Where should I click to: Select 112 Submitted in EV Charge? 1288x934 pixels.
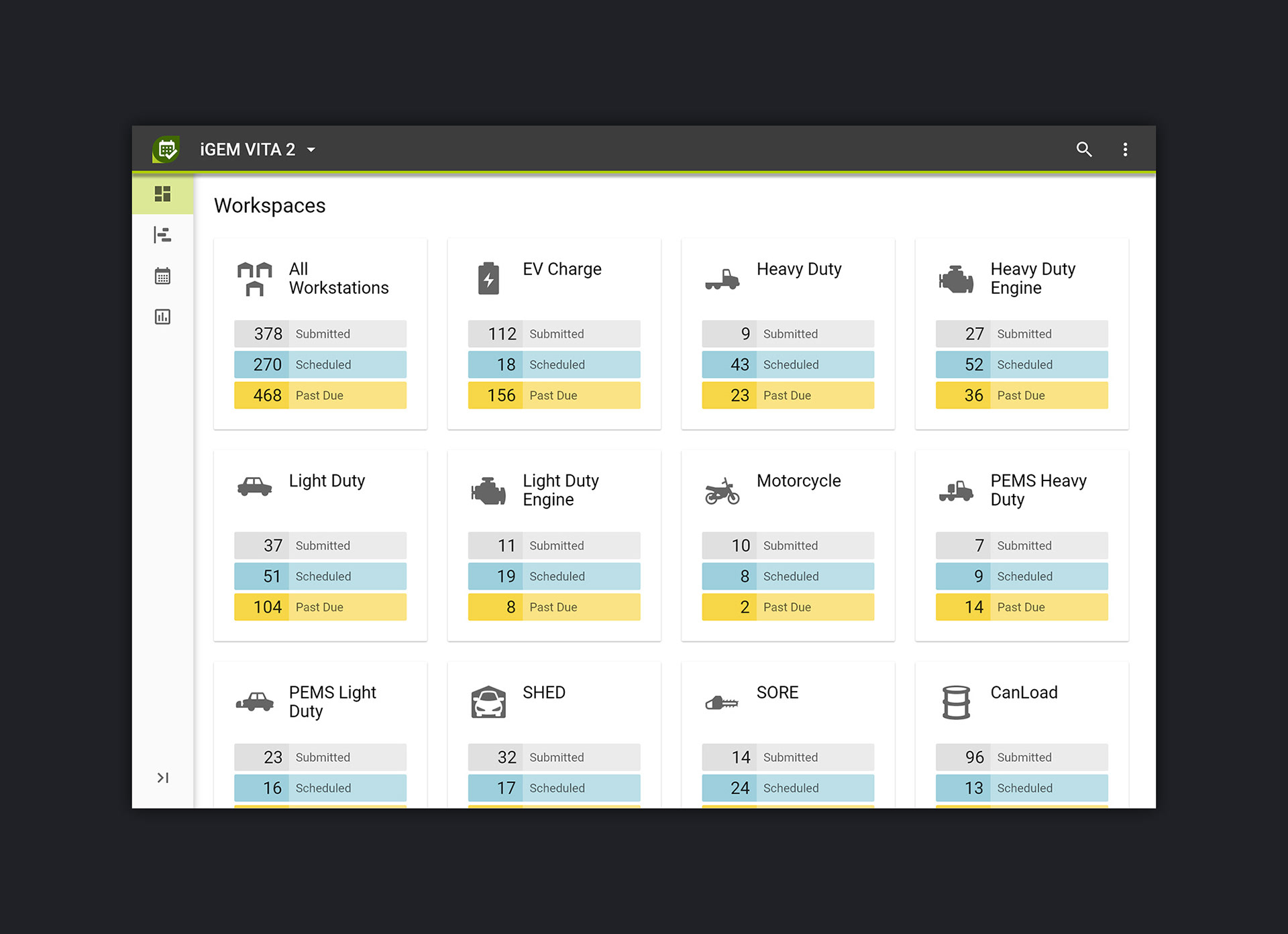pos(554,333)
